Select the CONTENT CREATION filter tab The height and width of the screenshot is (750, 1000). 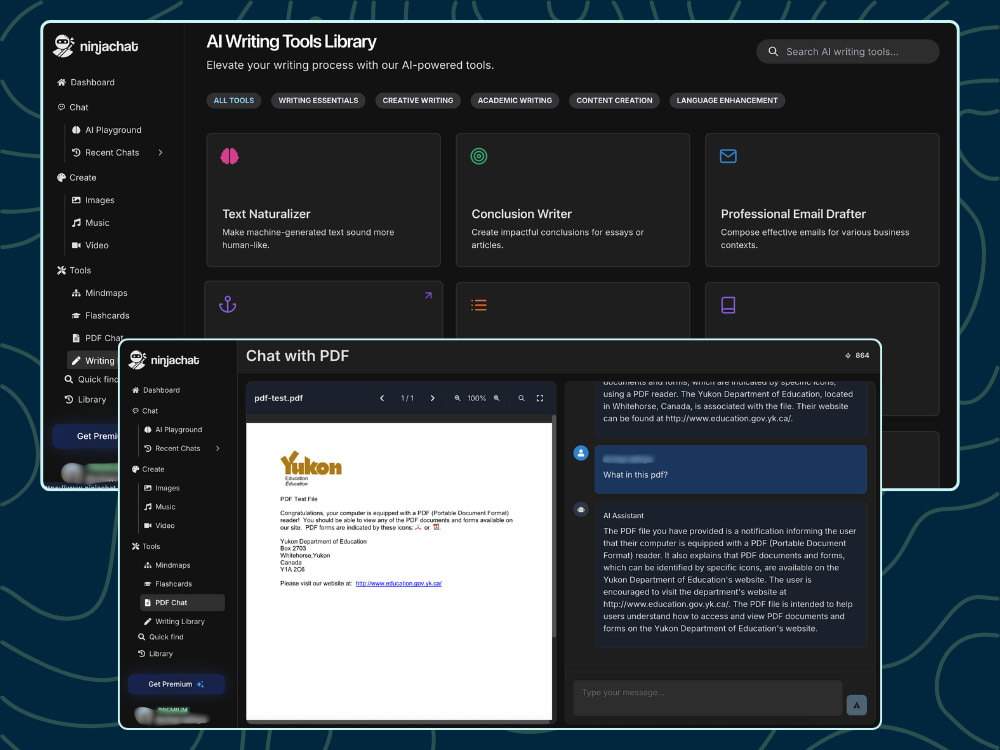(614, 101)
